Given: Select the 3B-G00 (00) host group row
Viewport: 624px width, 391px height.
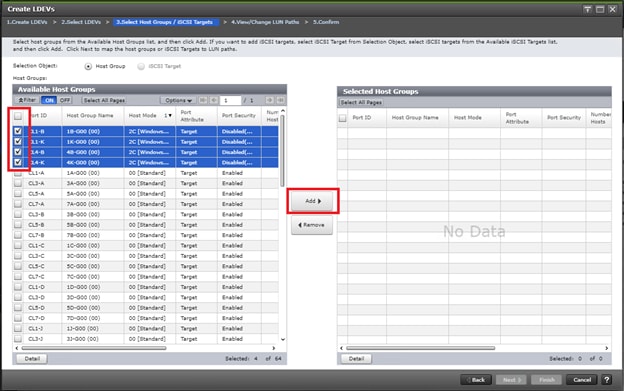Looking at the screenshot, I should [x=146, y=214].
